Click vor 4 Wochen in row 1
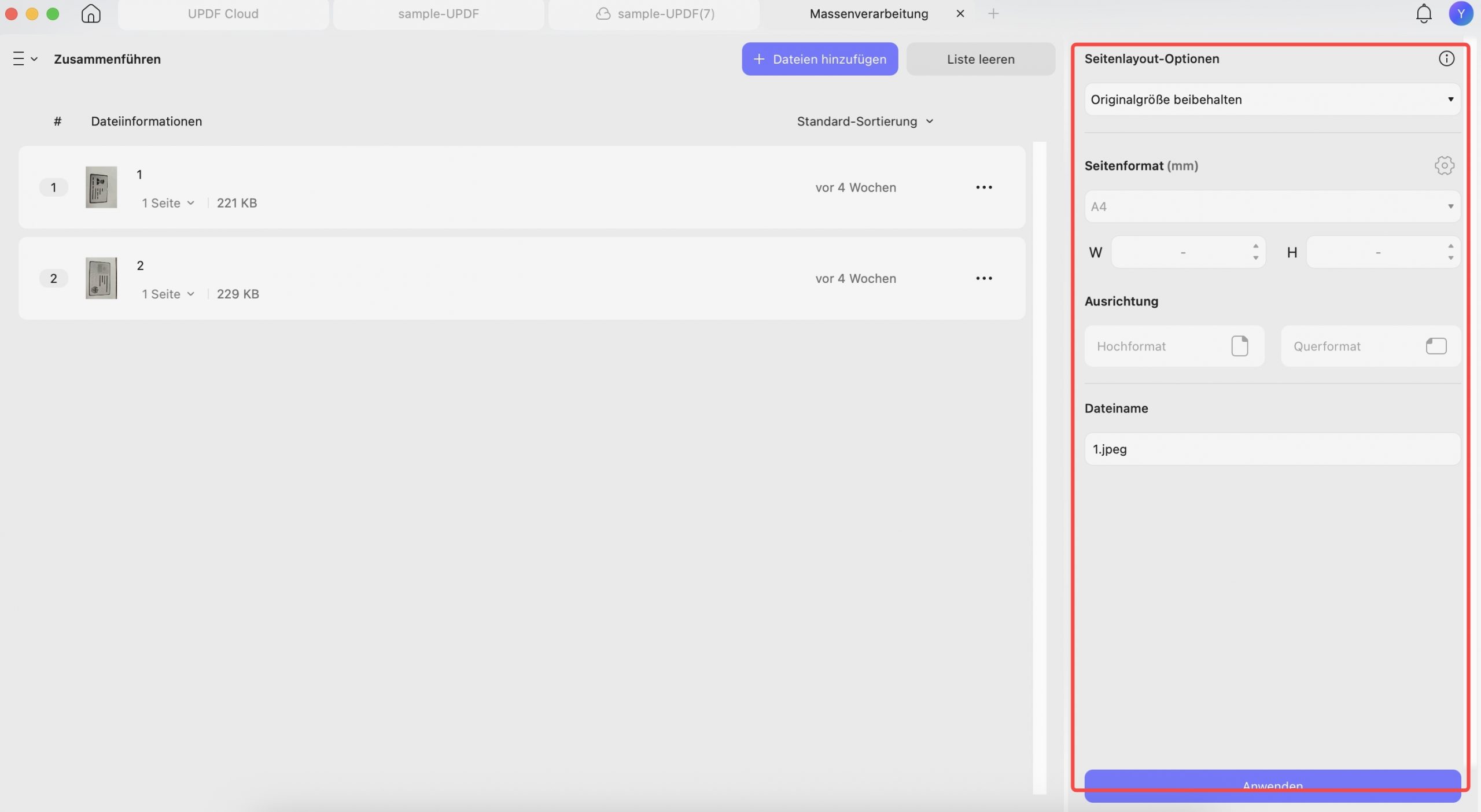Screen dimensions: 1481x812 [856, 187]
